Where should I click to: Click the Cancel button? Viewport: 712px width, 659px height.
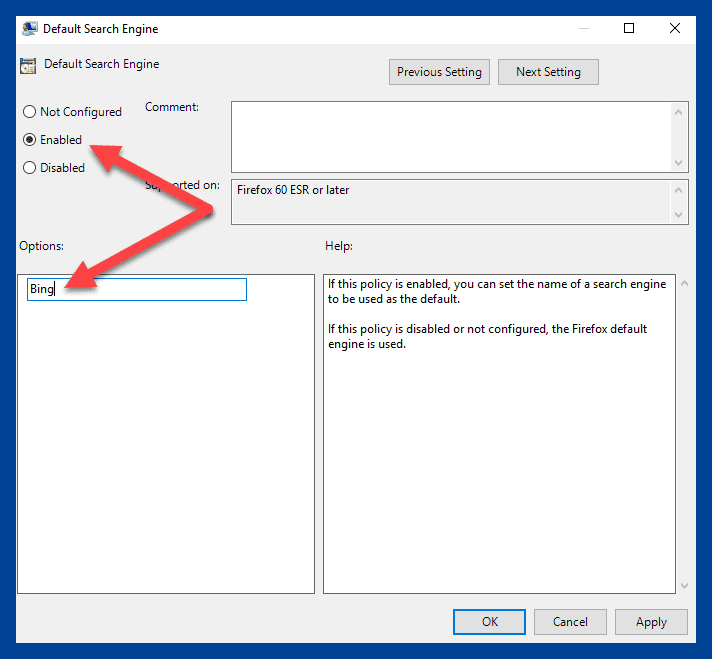click(570, 622)
